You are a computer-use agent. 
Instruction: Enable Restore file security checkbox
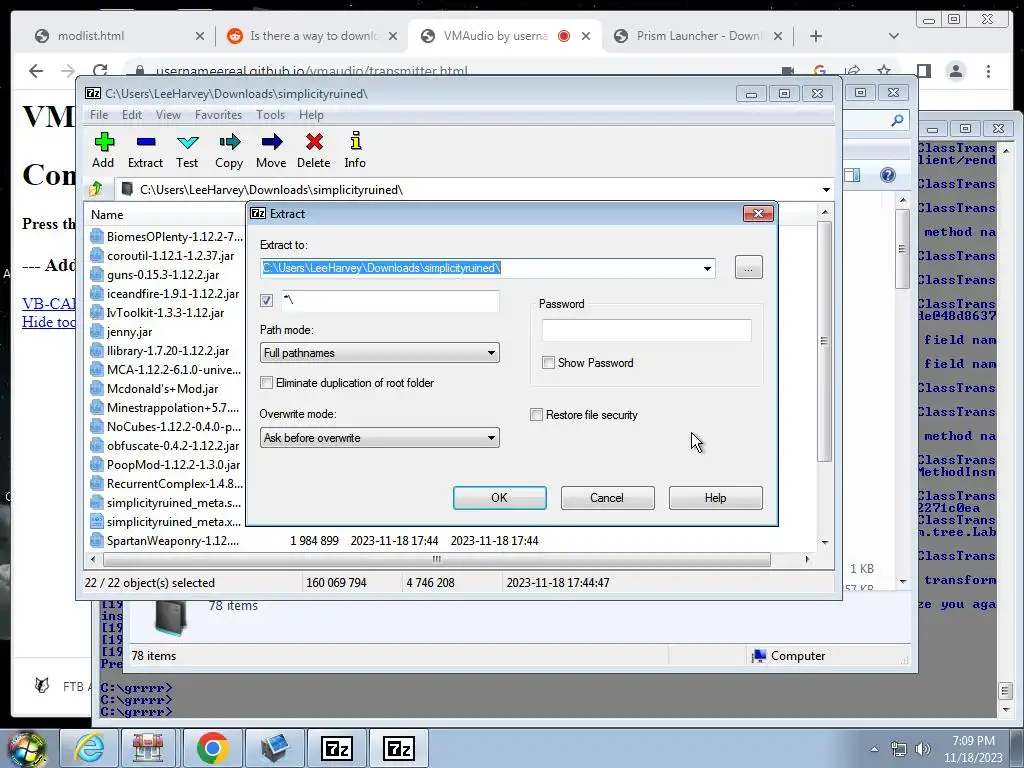536,415
